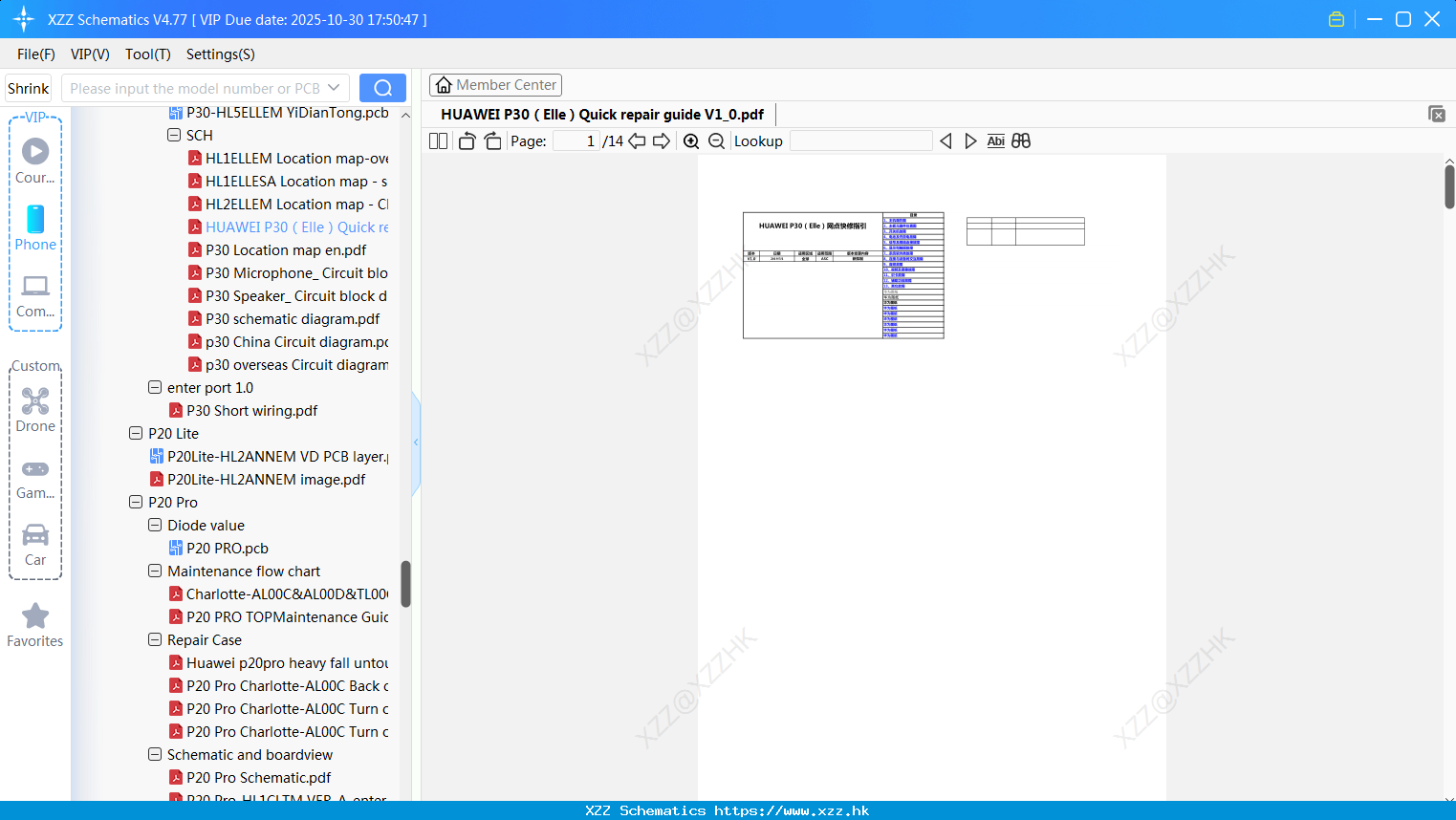1456x820 pixels.
Task: Open the File(F) menu
Action: (36, 54)
